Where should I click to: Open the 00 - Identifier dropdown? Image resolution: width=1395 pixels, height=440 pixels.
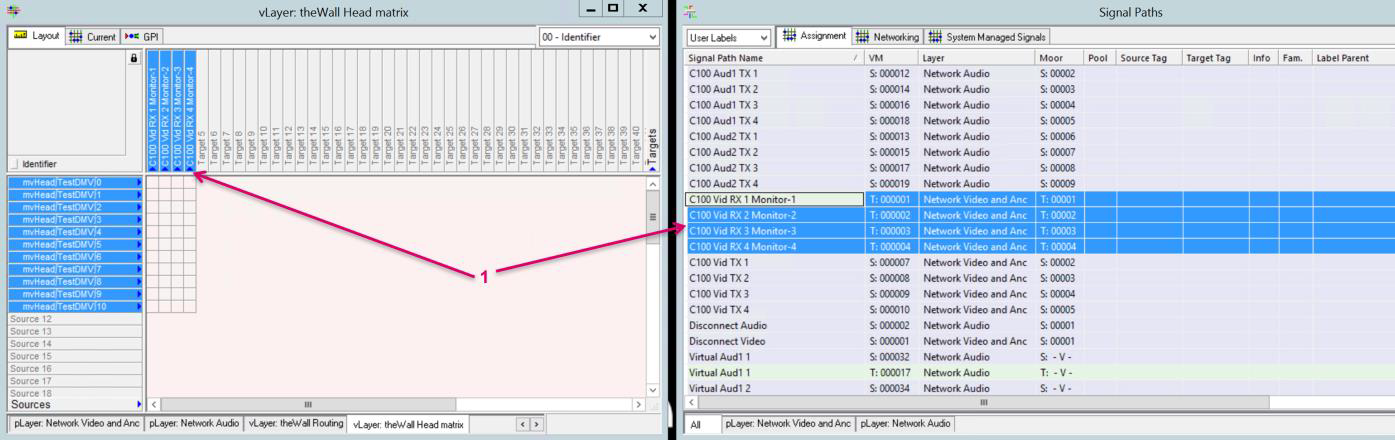click(599, 36)
